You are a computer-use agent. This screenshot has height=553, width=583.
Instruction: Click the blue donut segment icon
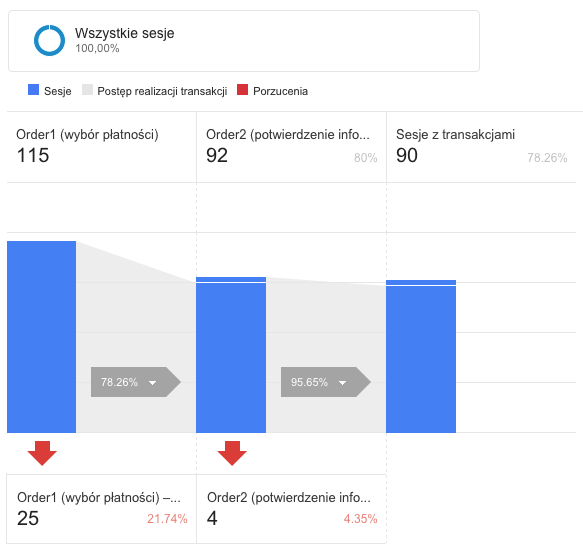pyautogui.click(x=49, y=41)
